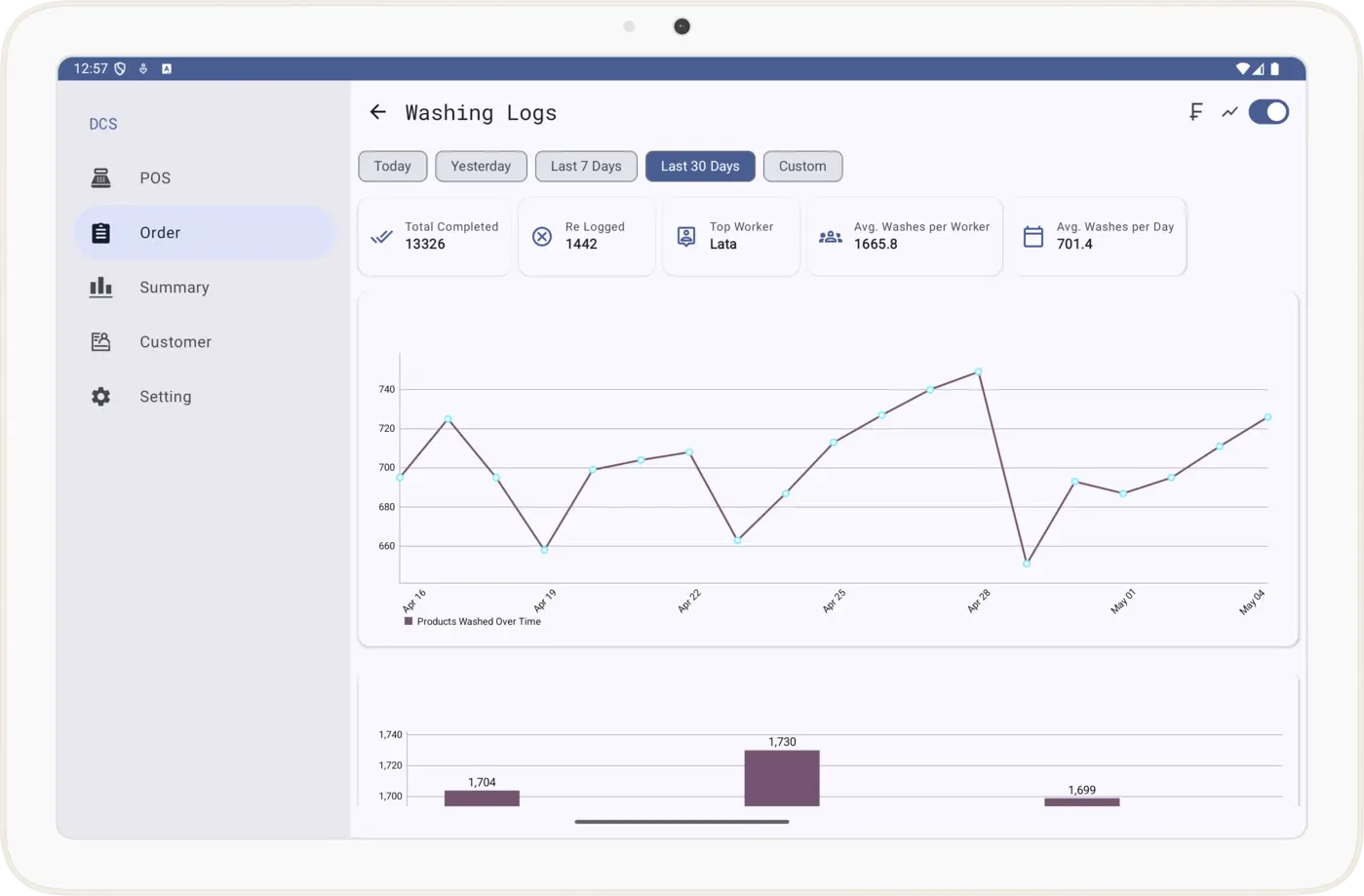Viewport: 1364px width, 896px height.
Task: Click the back arrow beside Washing Logs
Action: pyautogui.click(x=378, y=111)
